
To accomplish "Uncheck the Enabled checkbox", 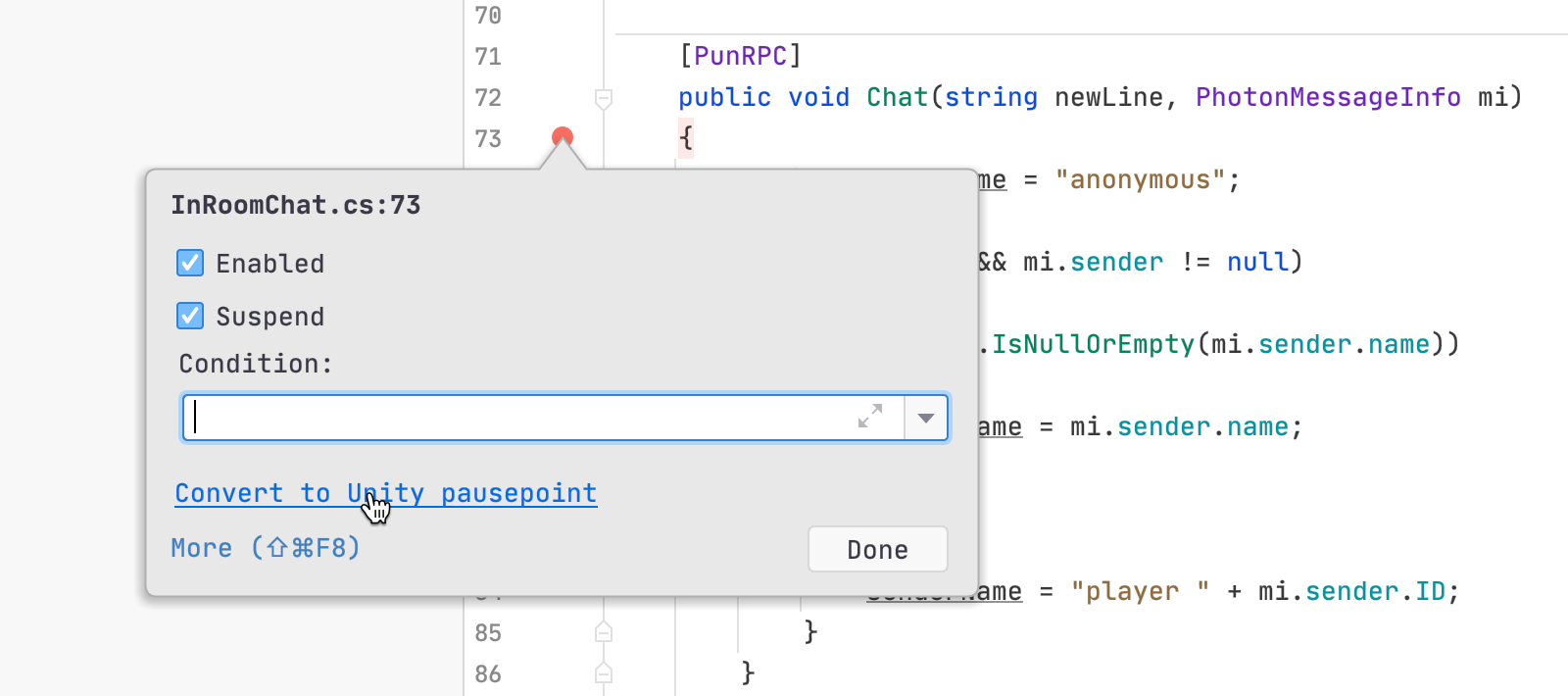I will pyautogui.click(x=190, y=263).
